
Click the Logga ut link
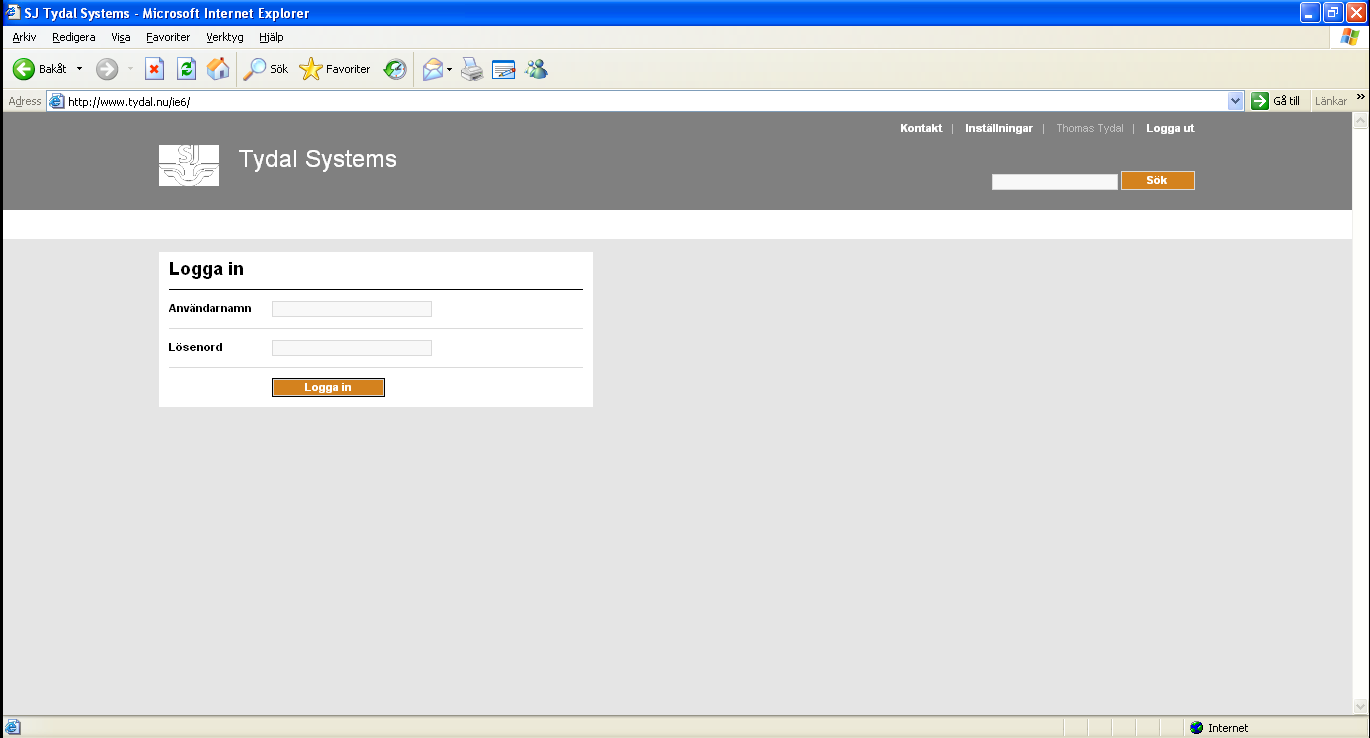pos(1170,128)
